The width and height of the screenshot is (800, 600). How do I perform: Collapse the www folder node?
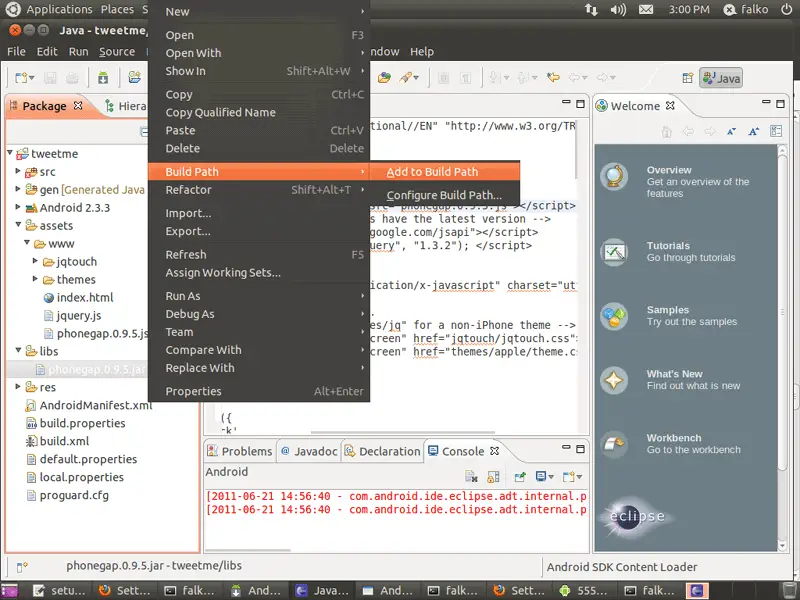pos(27,243)
